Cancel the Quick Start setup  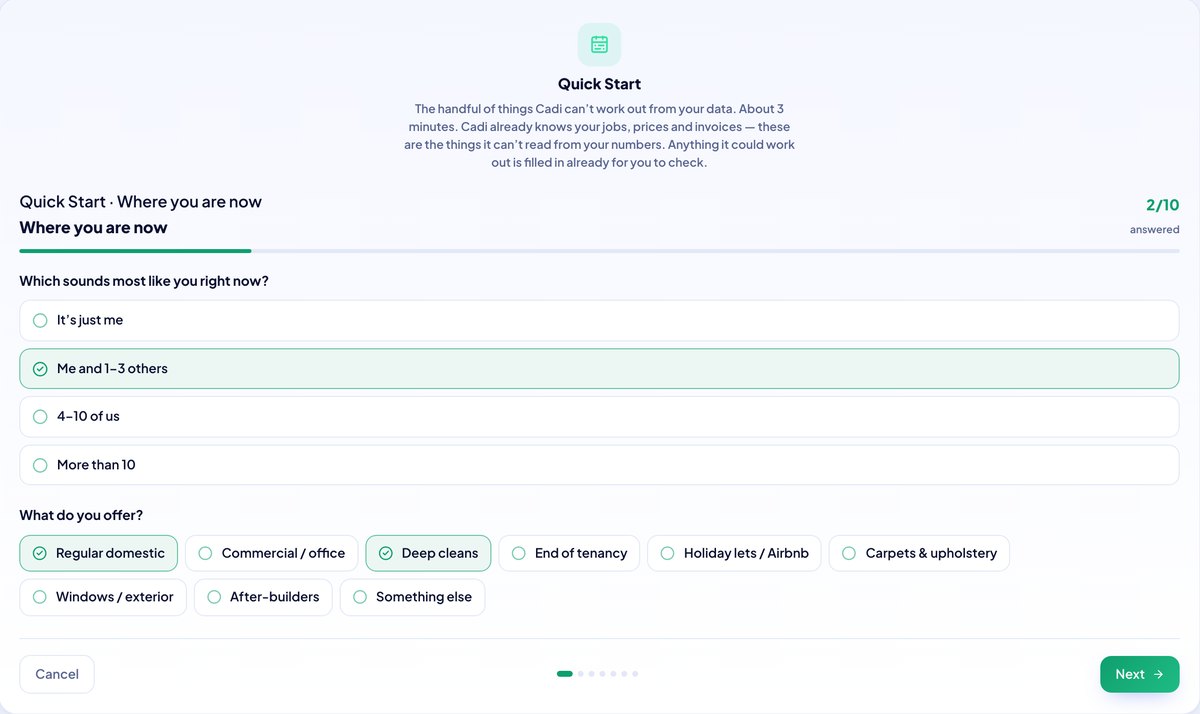(57, 674)
